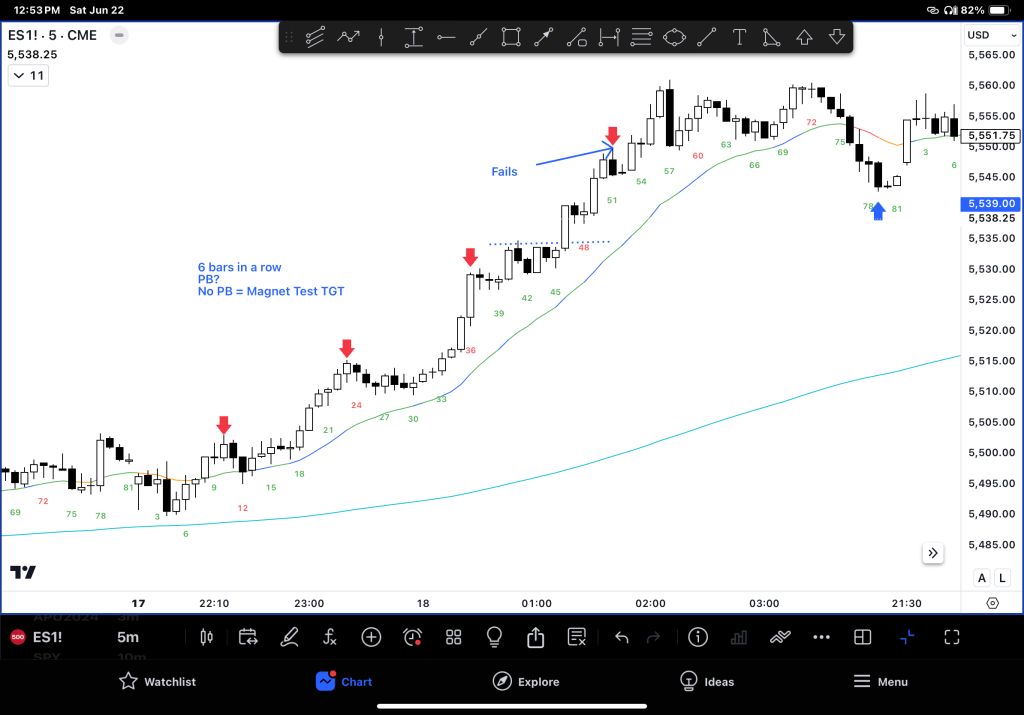Pick the arrow up marker tool
Image resolution: width=1024 pixels, height=715 pixels.
pyautogui.click(x=804, y=38)
